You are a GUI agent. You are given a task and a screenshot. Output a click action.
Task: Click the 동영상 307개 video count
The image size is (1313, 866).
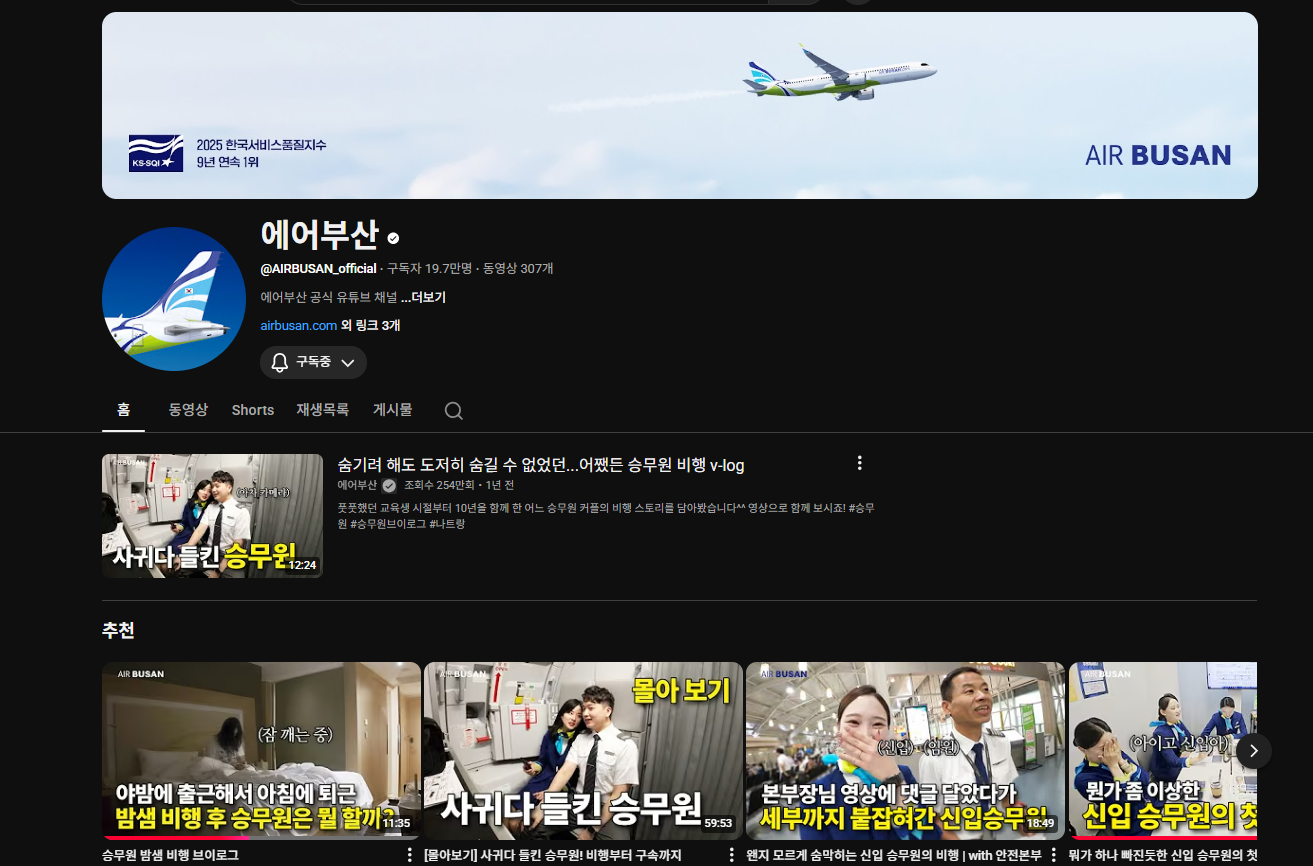(x=518, y=268)
